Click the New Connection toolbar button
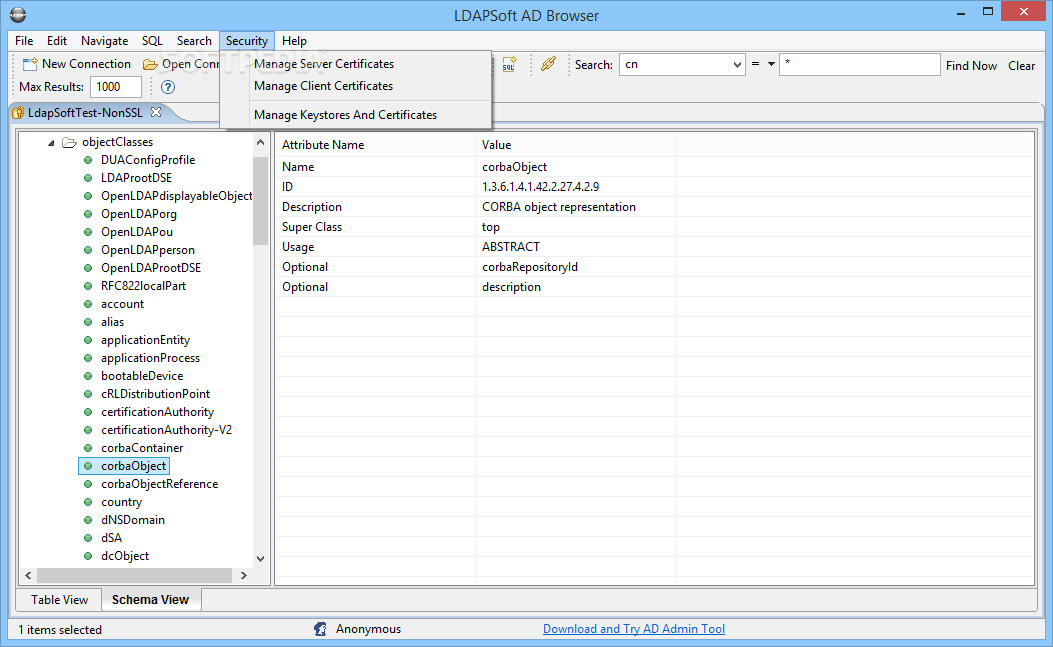 (x=77, y=64)
